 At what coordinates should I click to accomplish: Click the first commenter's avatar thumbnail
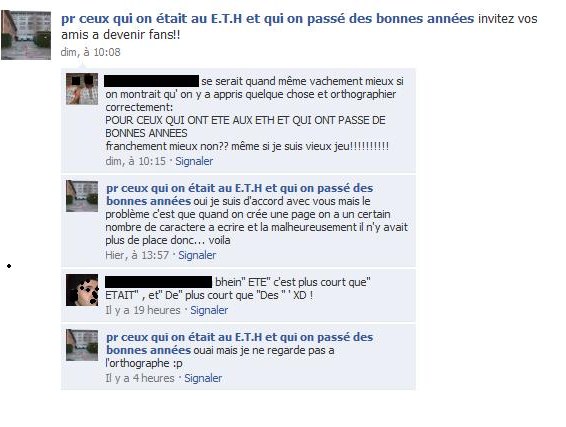82,89
